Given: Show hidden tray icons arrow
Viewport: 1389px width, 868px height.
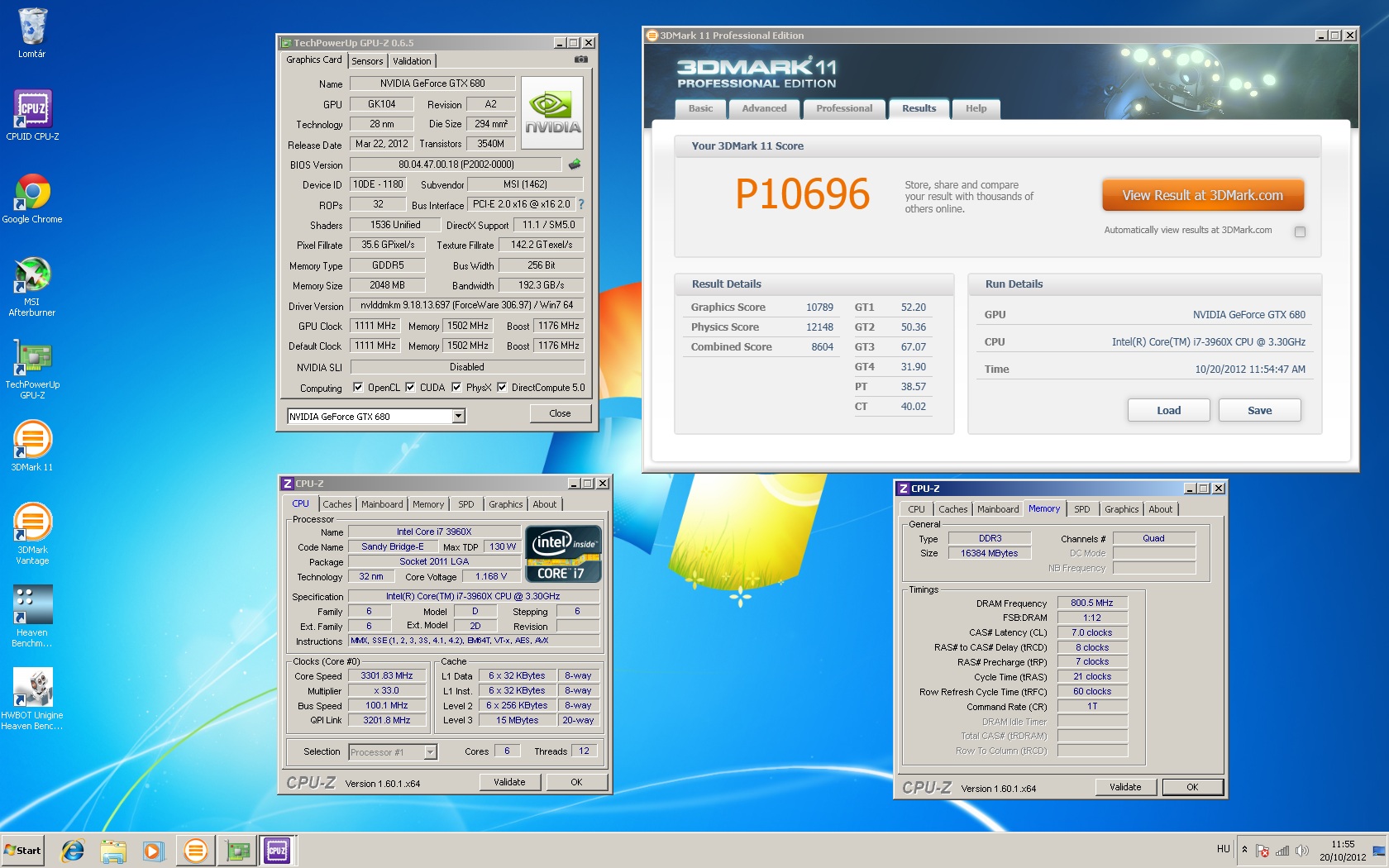Looking at the screenshot, I should pos(1244,850).
